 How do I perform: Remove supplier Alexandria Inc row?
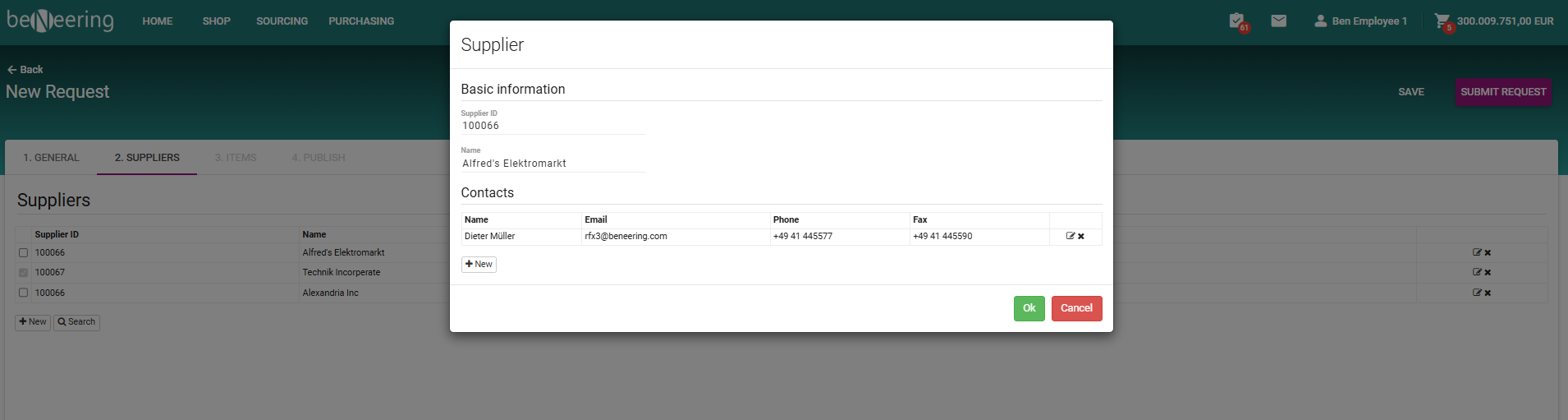pos(1488,293)
